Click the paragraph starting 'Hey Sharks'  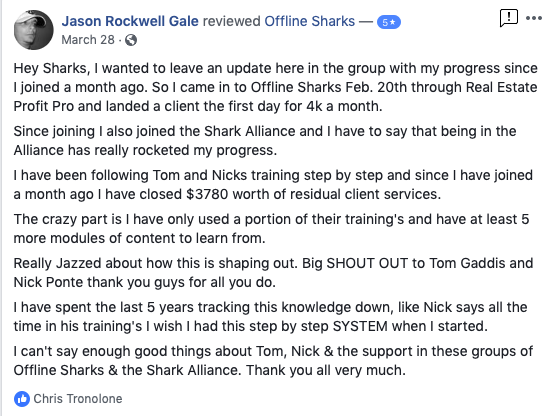(275, 87)
